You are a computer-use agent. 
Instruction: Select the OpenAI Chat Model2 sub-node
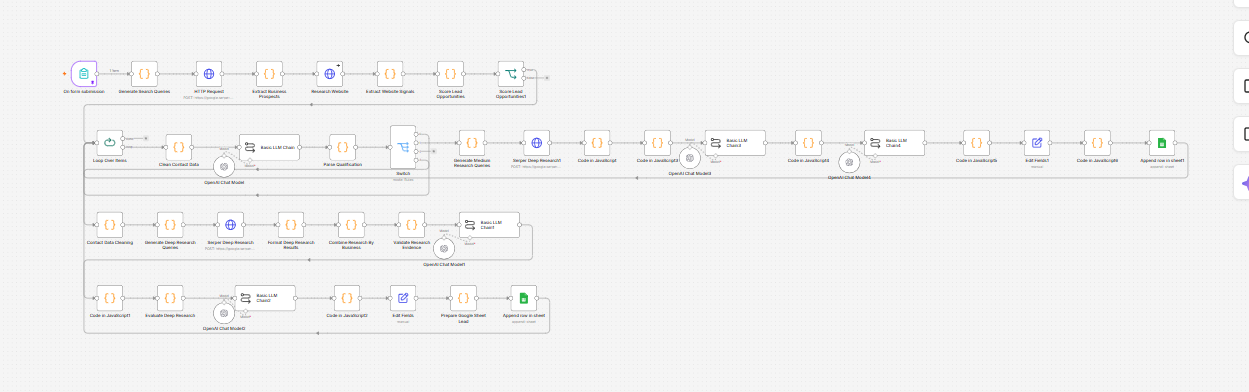pyautogui.click(x=224, y=314)
